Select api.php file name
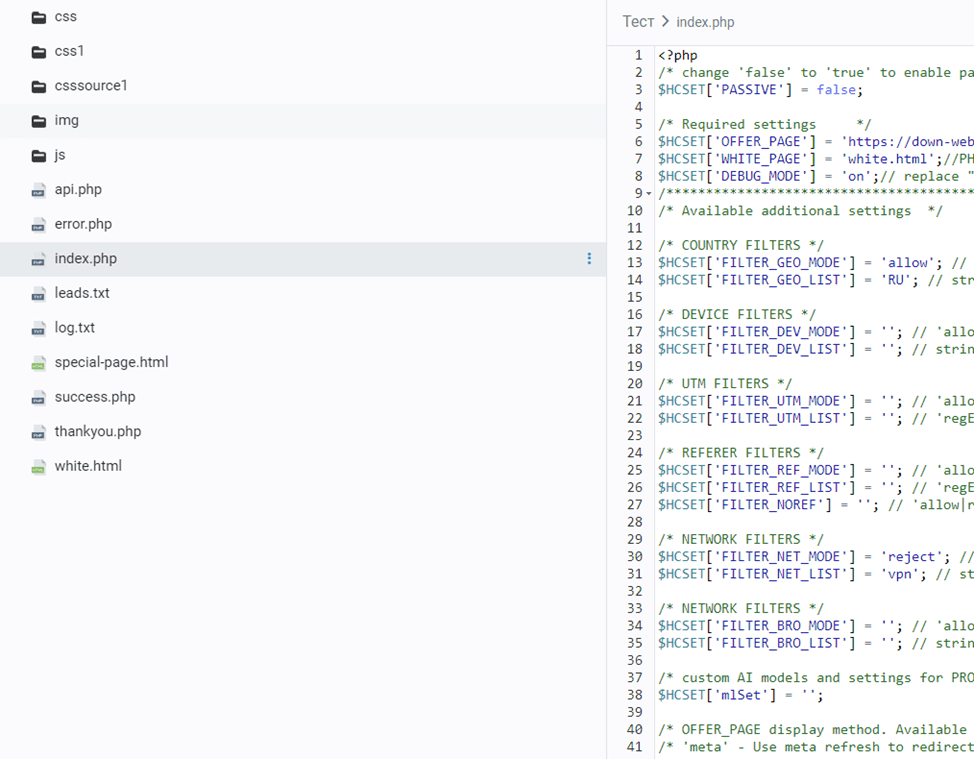Image resolution: width=974 pixels, height=759 pixels. click(78, 189)
